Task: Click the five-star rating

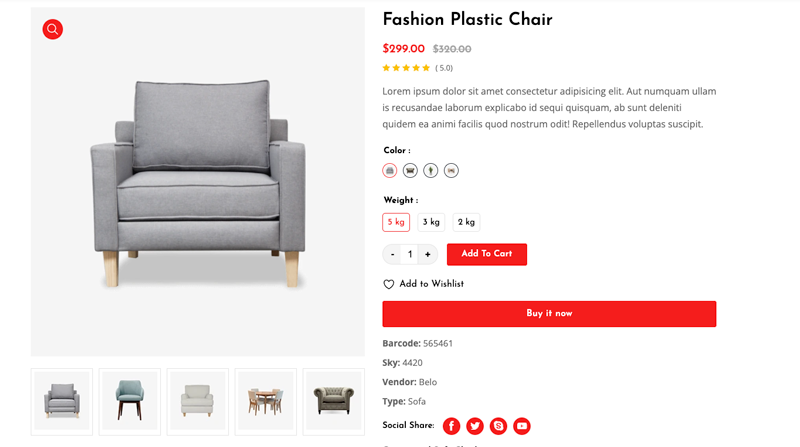Action: [406, 68]
